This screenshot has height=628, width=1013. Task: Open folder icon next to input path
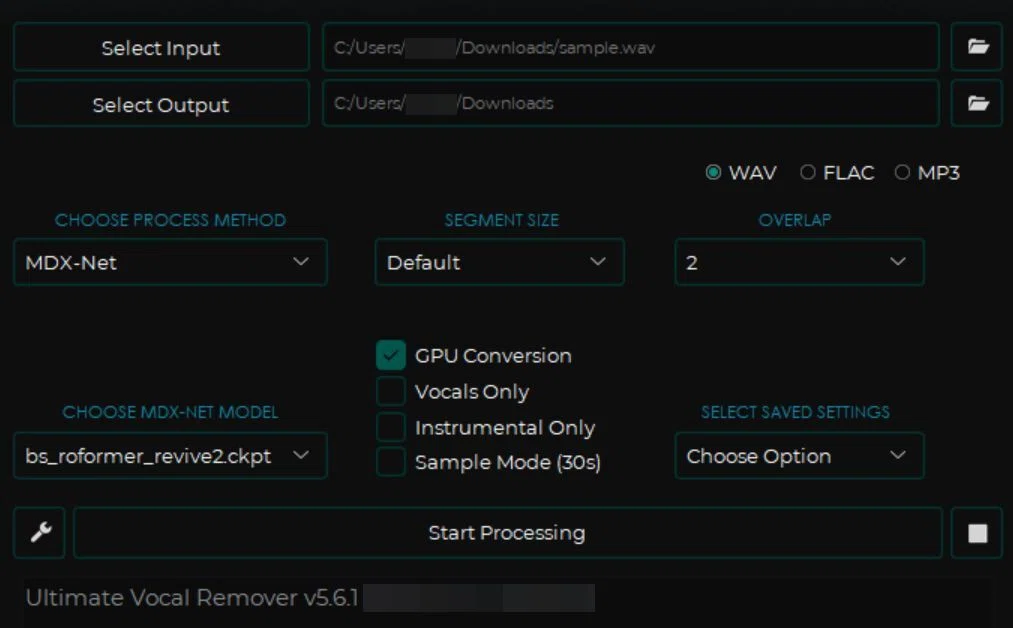977,47
